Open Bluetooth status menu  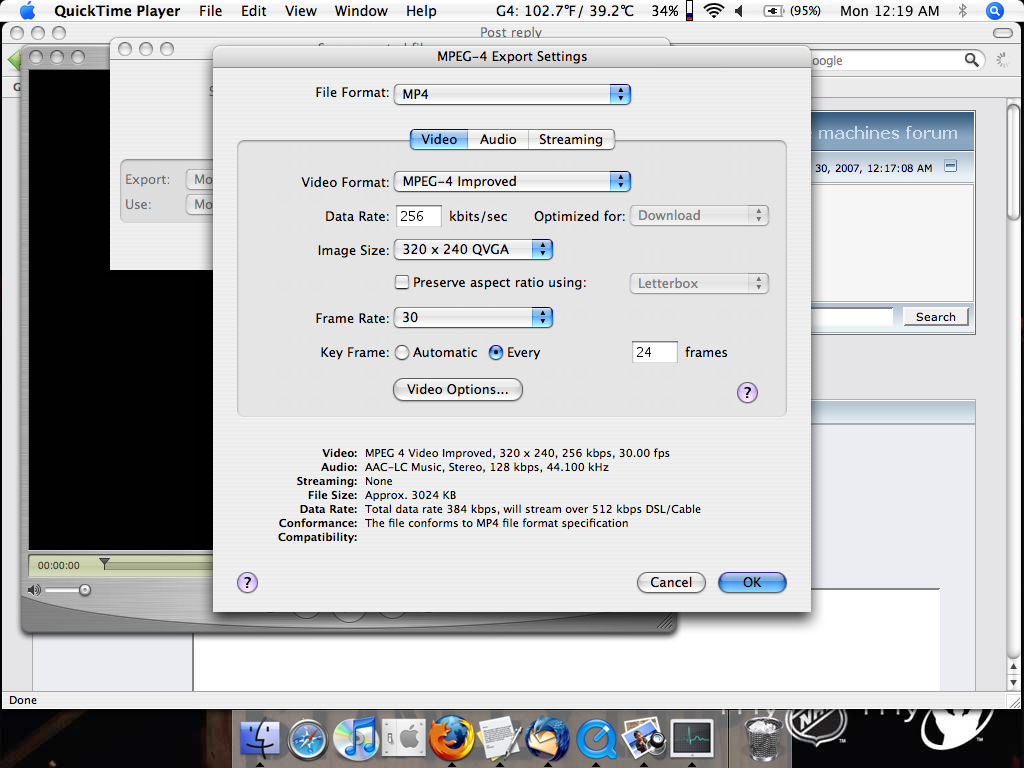point(962,10)
